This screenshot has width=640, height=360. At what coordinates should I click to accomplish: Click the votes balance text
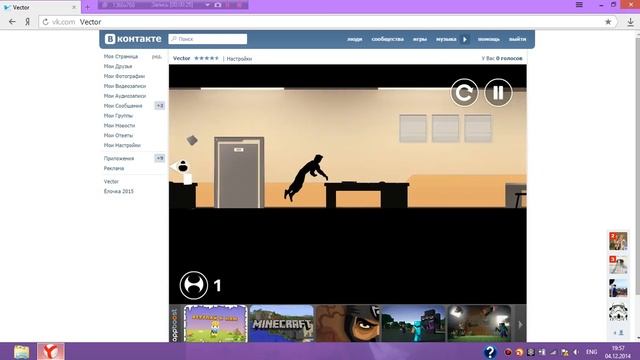pyautogui.click(x=502, y=58)
